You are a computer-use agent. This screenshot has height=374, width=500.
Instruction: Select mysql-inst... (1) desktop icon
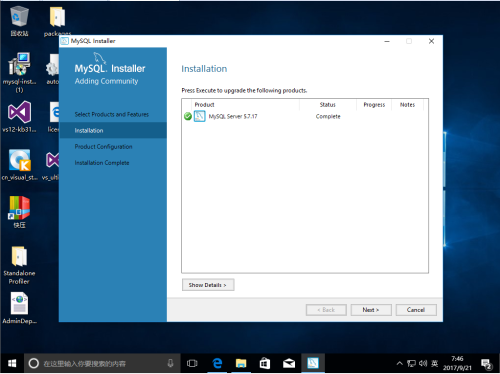tap(19, 72)
